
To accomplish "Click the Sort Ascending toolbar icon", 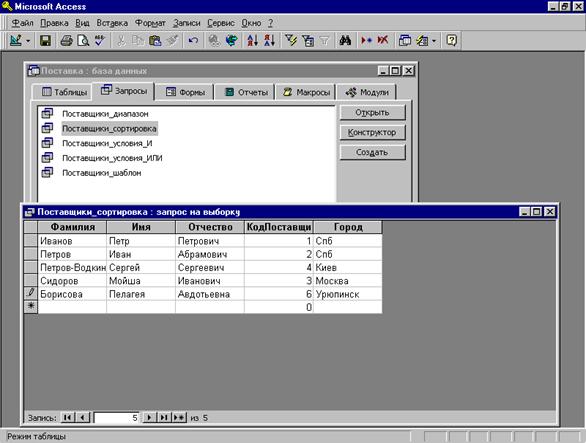I will tap(252, 40).
